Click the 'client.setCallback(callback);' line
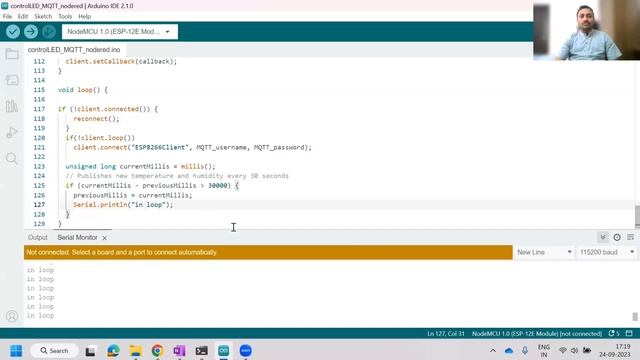This screenshot has height=360, width=640. (121, 62)
